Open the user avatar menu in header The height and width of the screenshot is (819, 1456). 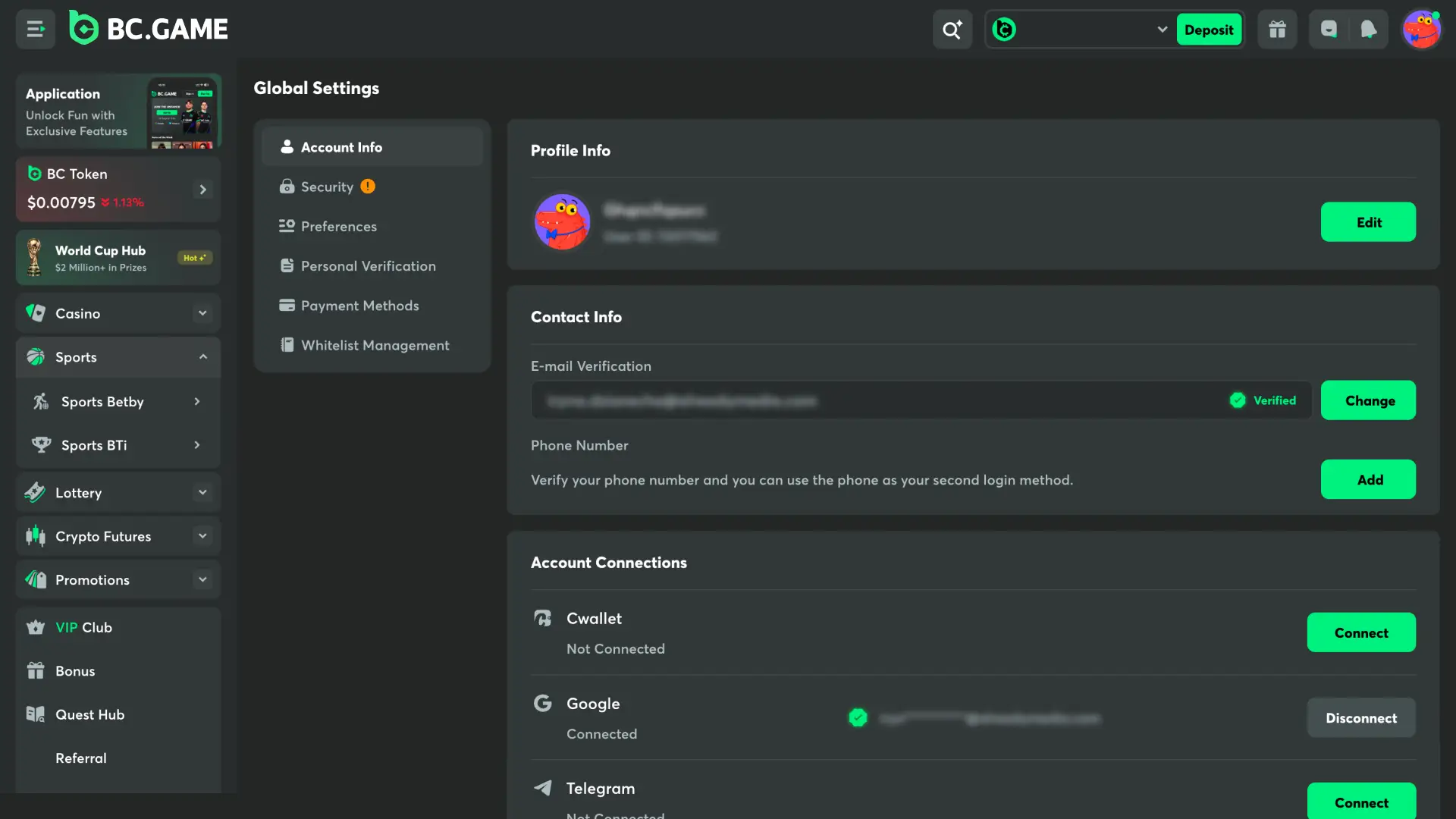pyautogui.click(x=1421, y=30)
